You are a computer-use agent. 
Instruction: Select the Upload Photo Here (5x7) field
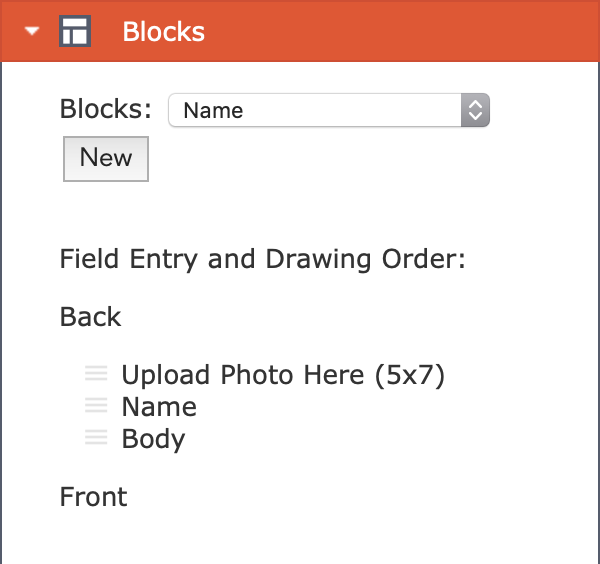pyautogui.click(x=283, y=375)
